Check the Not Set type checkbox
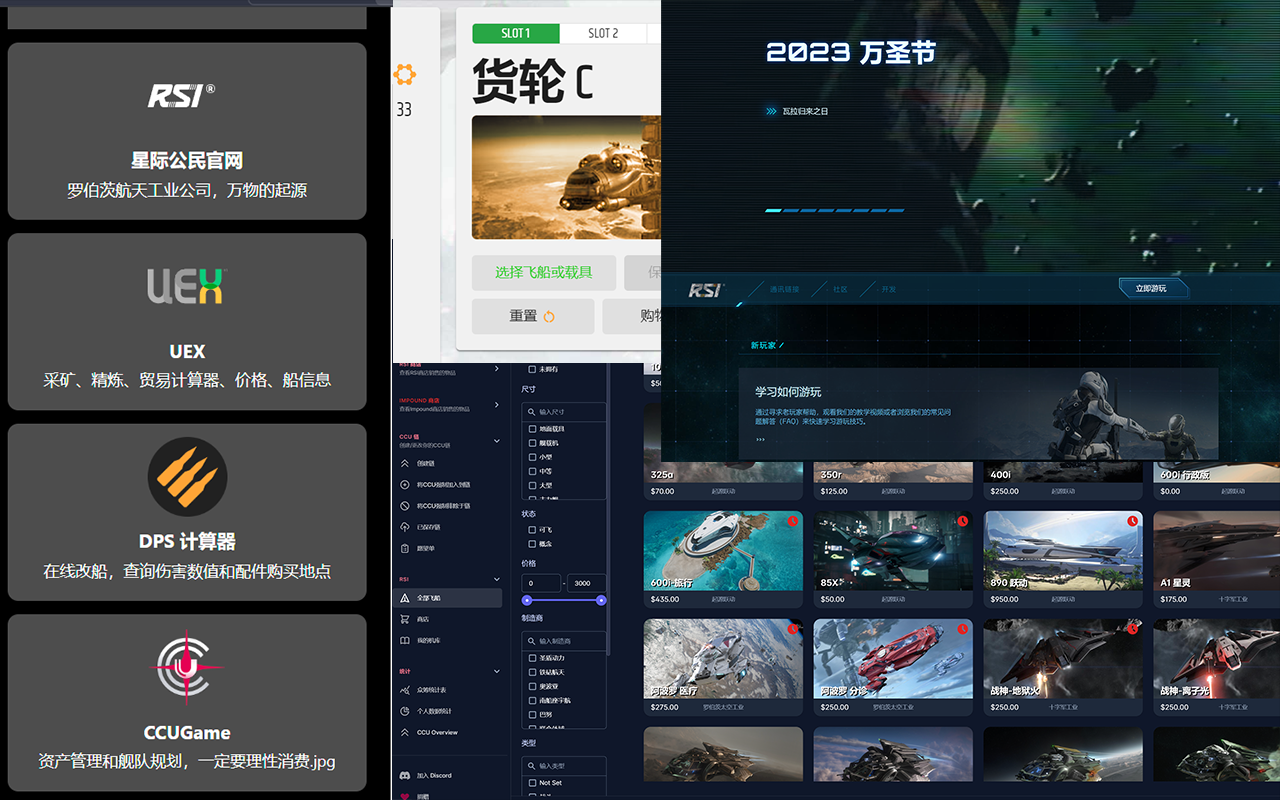This screenshot has height=800, width=1280. coord(532,783)
